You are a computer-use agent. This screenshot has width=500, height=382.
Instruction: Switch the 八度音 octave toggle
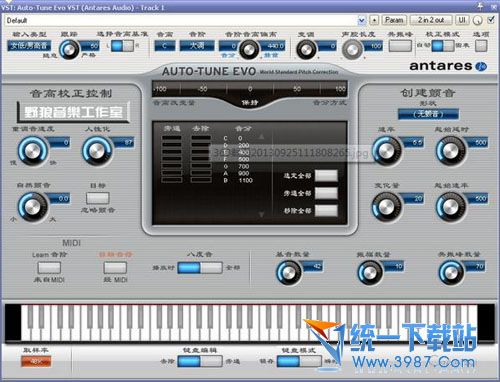(200, 267)
